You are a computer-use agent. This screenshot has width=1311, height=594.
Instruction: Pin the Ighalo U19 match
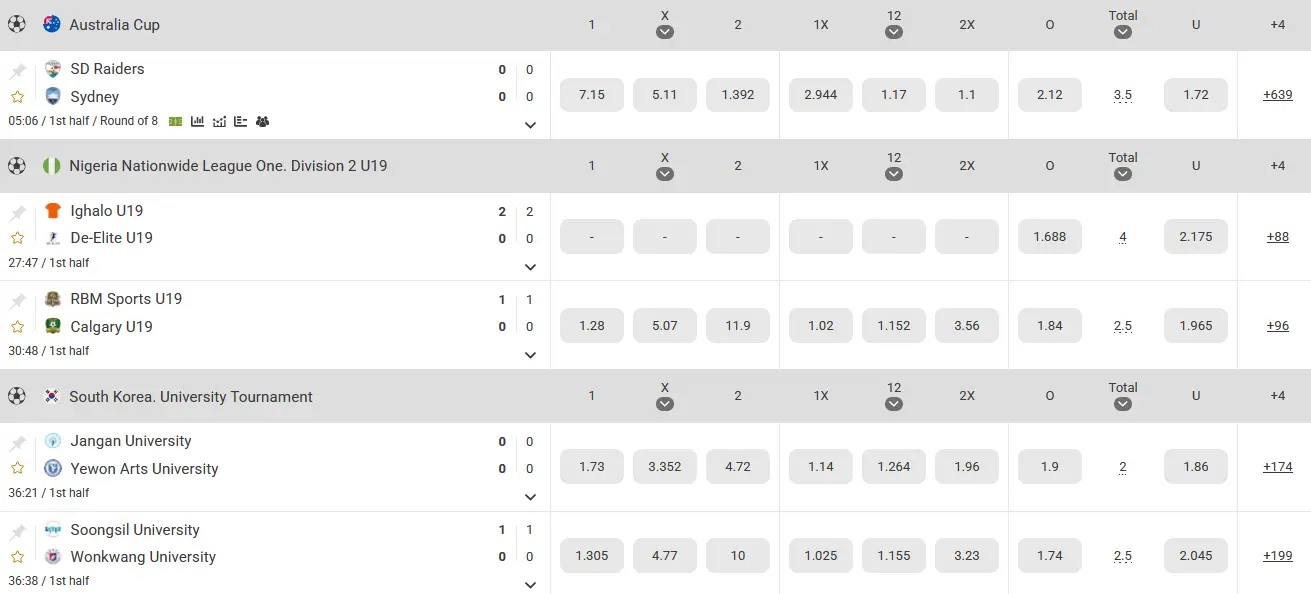pyautogui.click(x=18, y=213)
